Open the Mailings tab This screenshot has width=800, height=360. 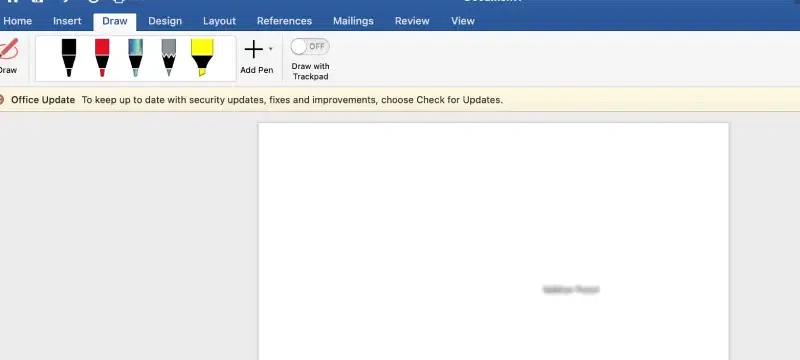353,21
